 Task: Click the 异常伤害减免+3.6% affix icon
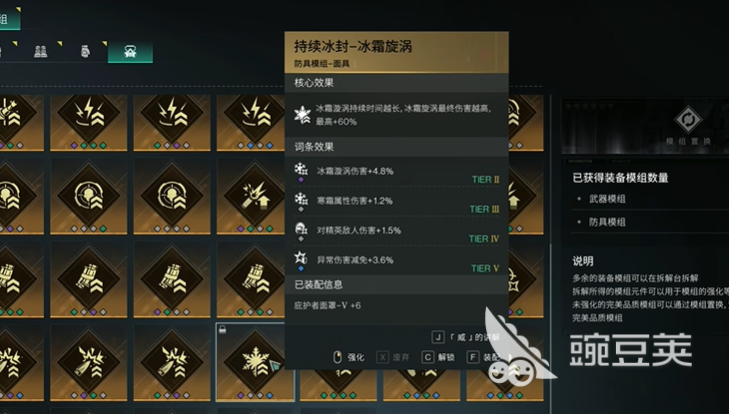point(301,260)
